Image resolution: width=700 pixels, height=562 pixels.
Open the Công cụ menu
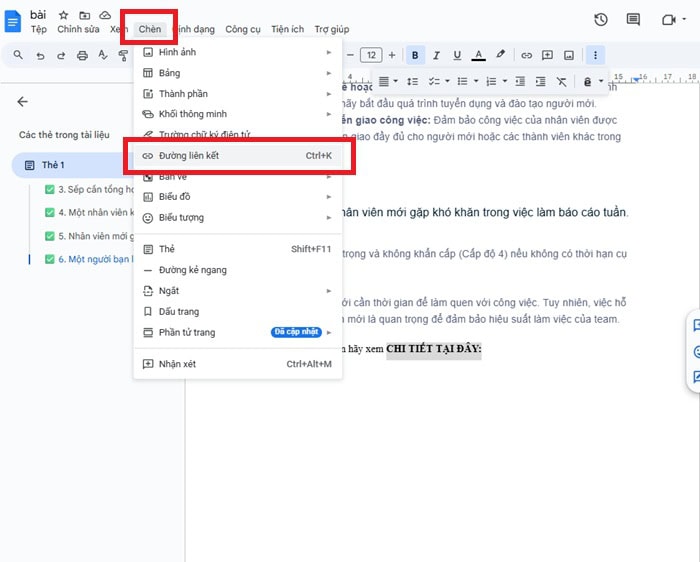click(x=243, y=29)
